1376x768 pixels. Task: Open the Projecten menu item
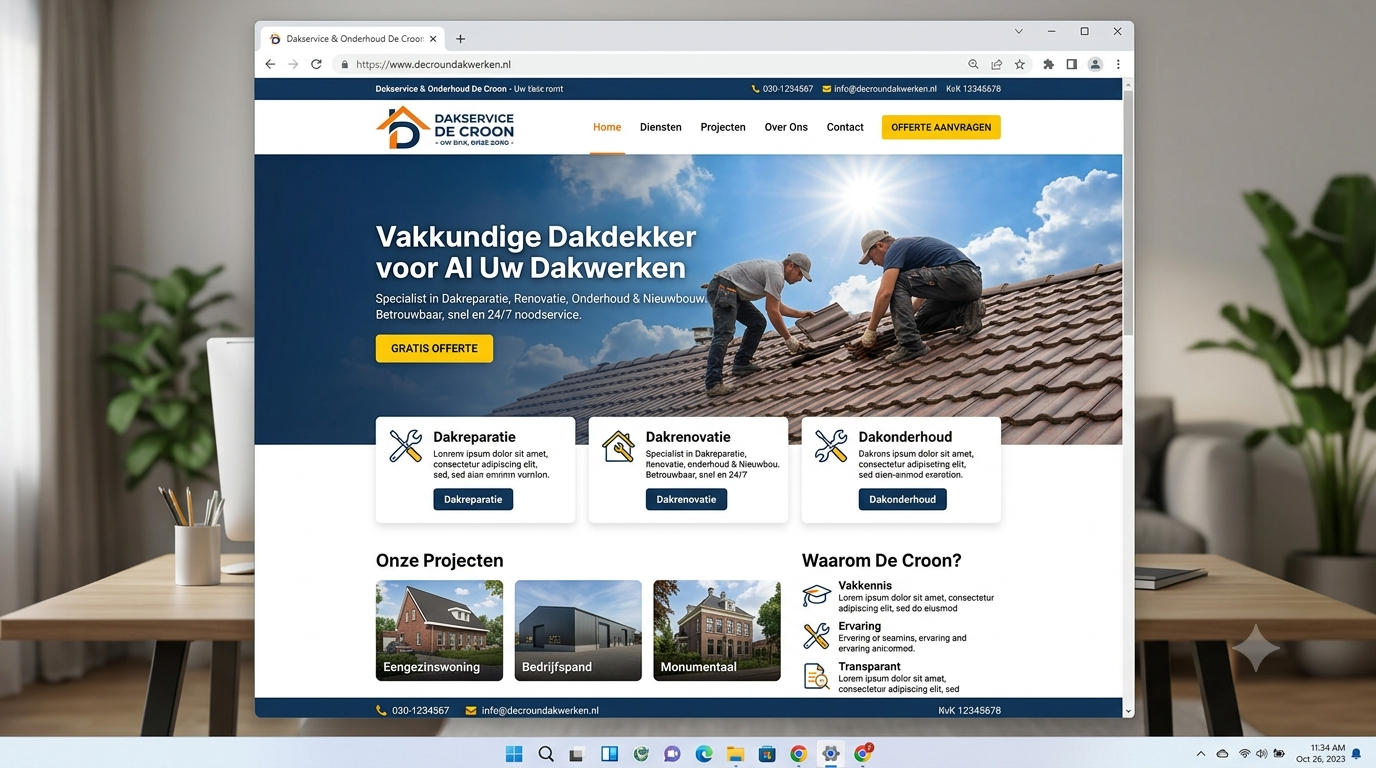pyautogui.click(x=723, y=127)
